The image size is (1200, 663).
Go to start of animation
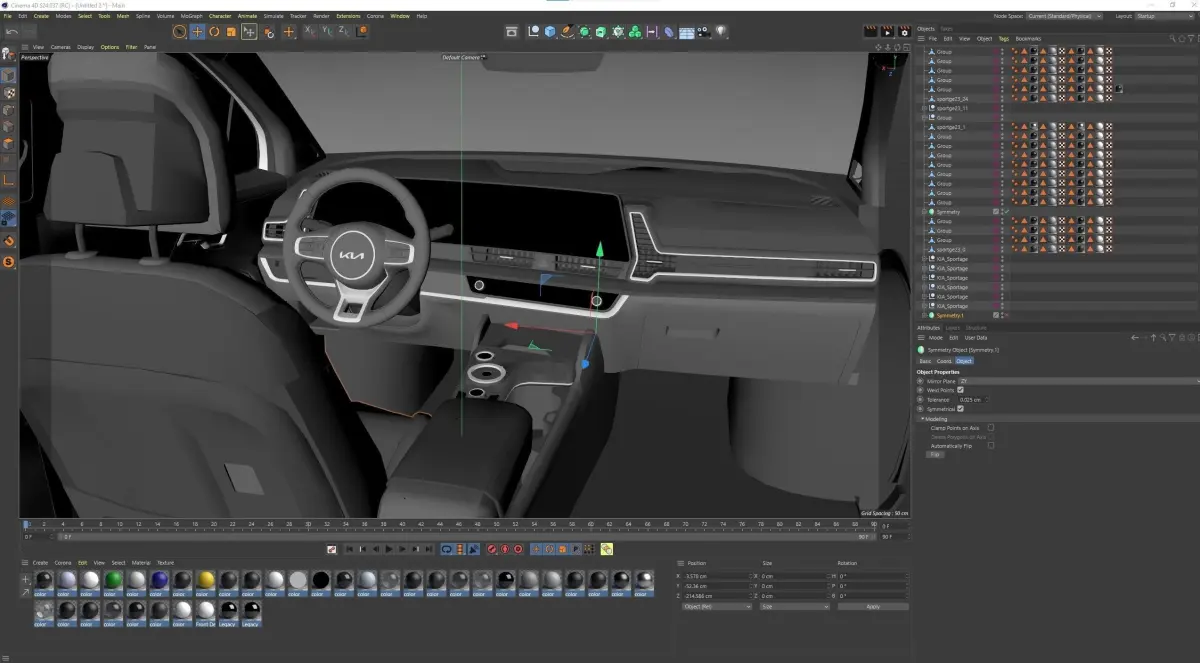(349, 549)
